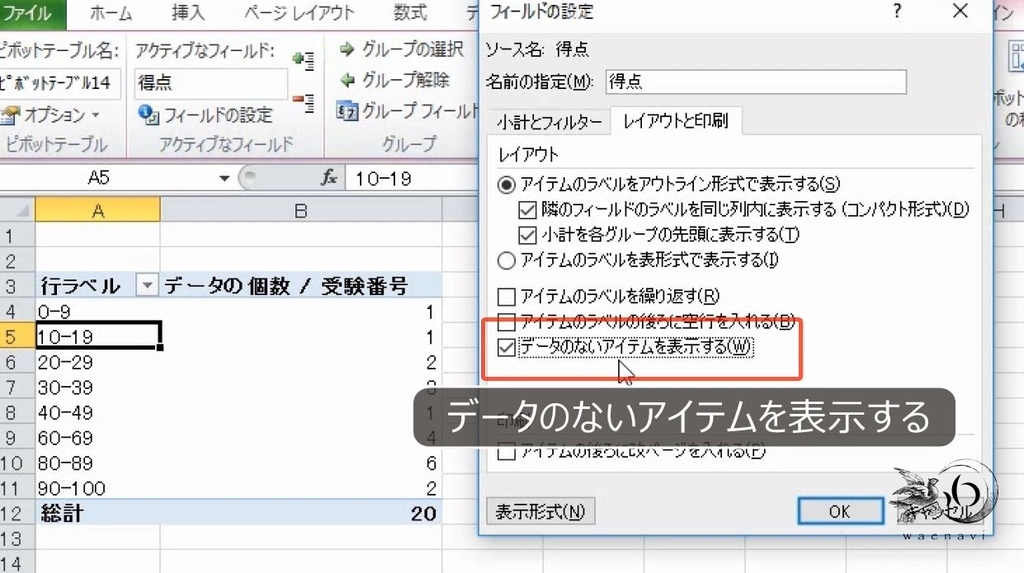Close the フィールドの設定 dialog

point(960,11)
